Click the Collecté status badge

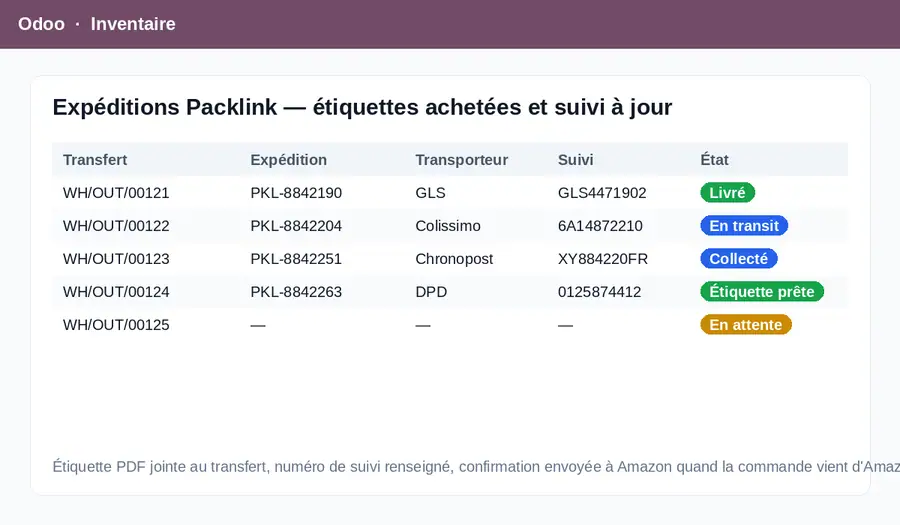[x=739, y=259]
